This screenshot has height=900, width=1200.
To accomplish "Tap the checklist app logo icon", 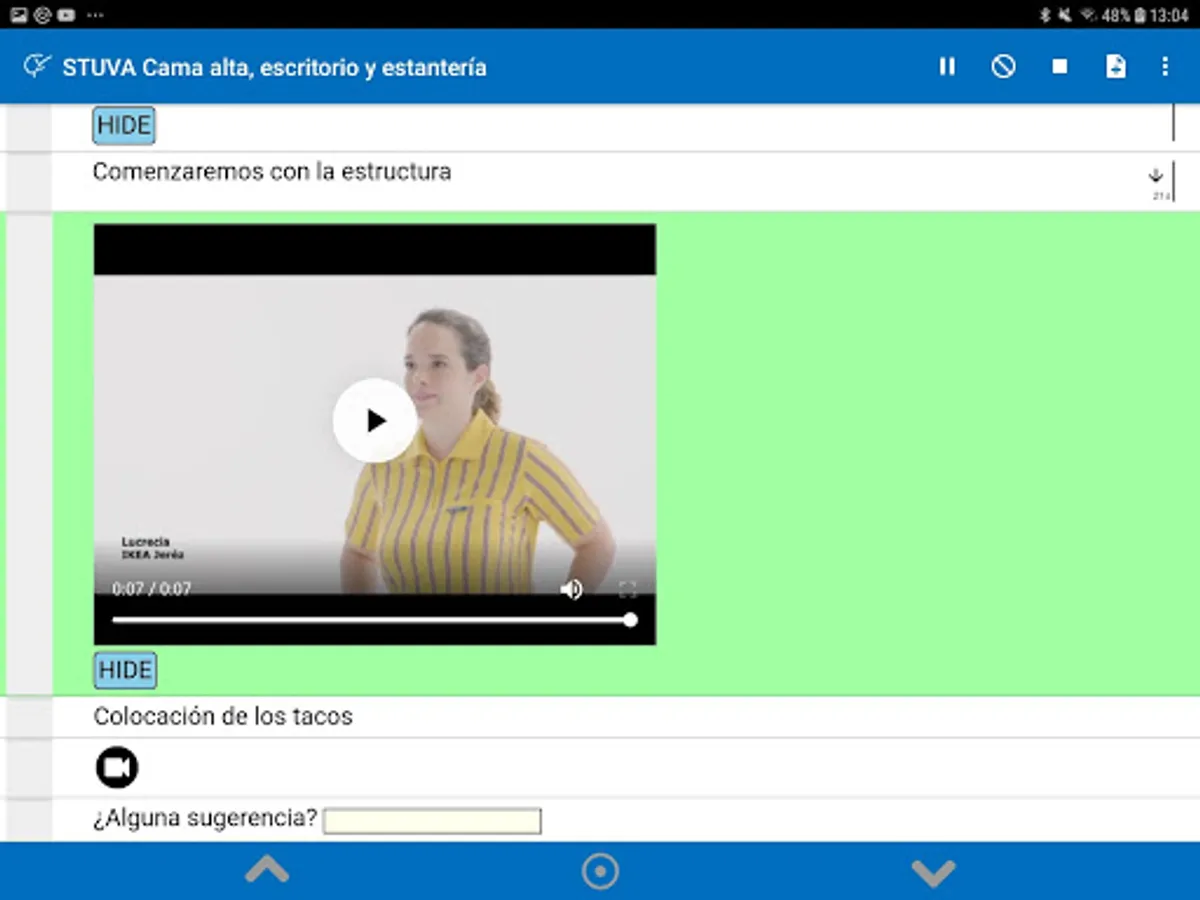I will tap(36, 67).
